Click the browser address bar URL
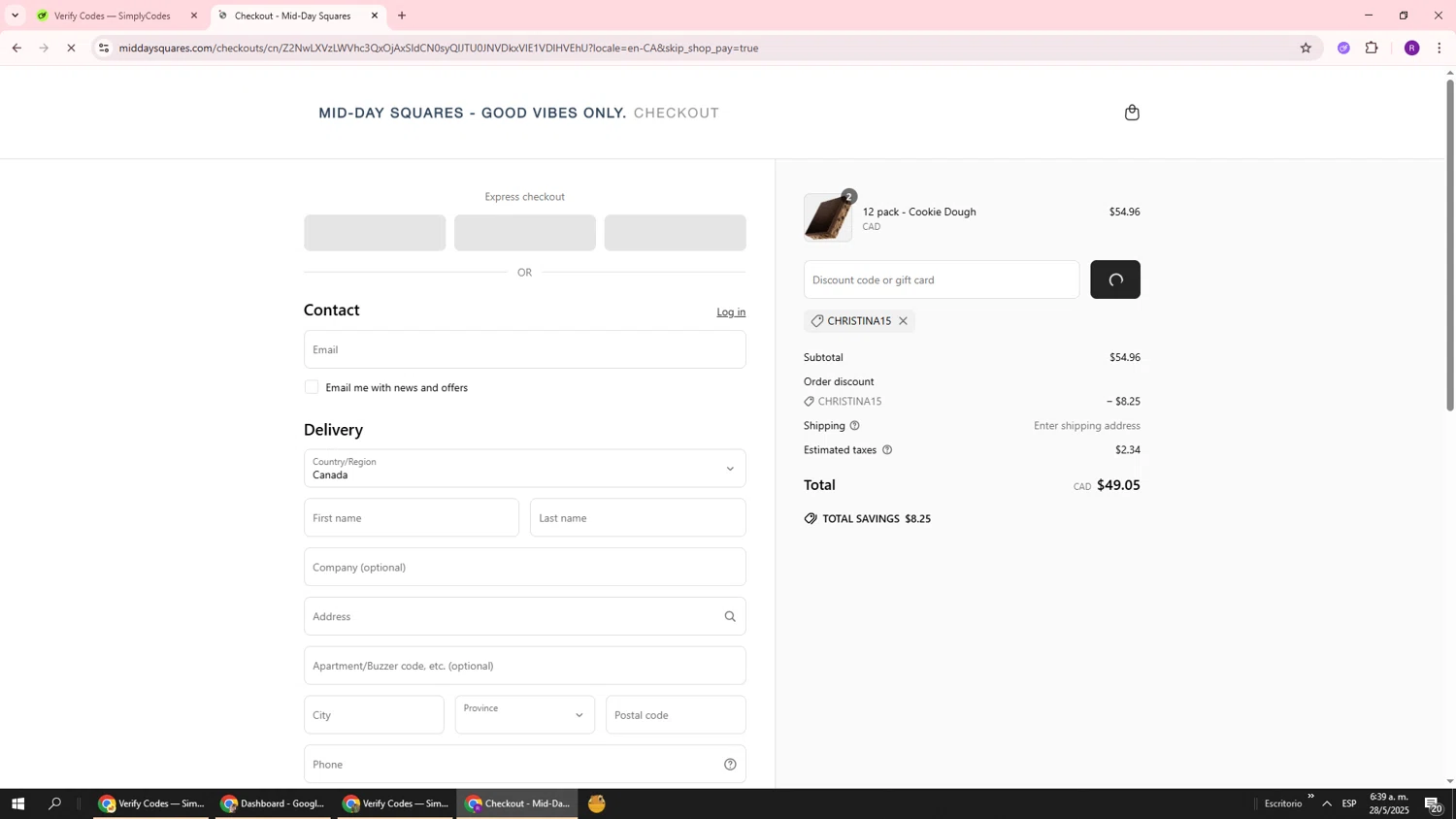The image size is (1456, 819). [439, 48]
